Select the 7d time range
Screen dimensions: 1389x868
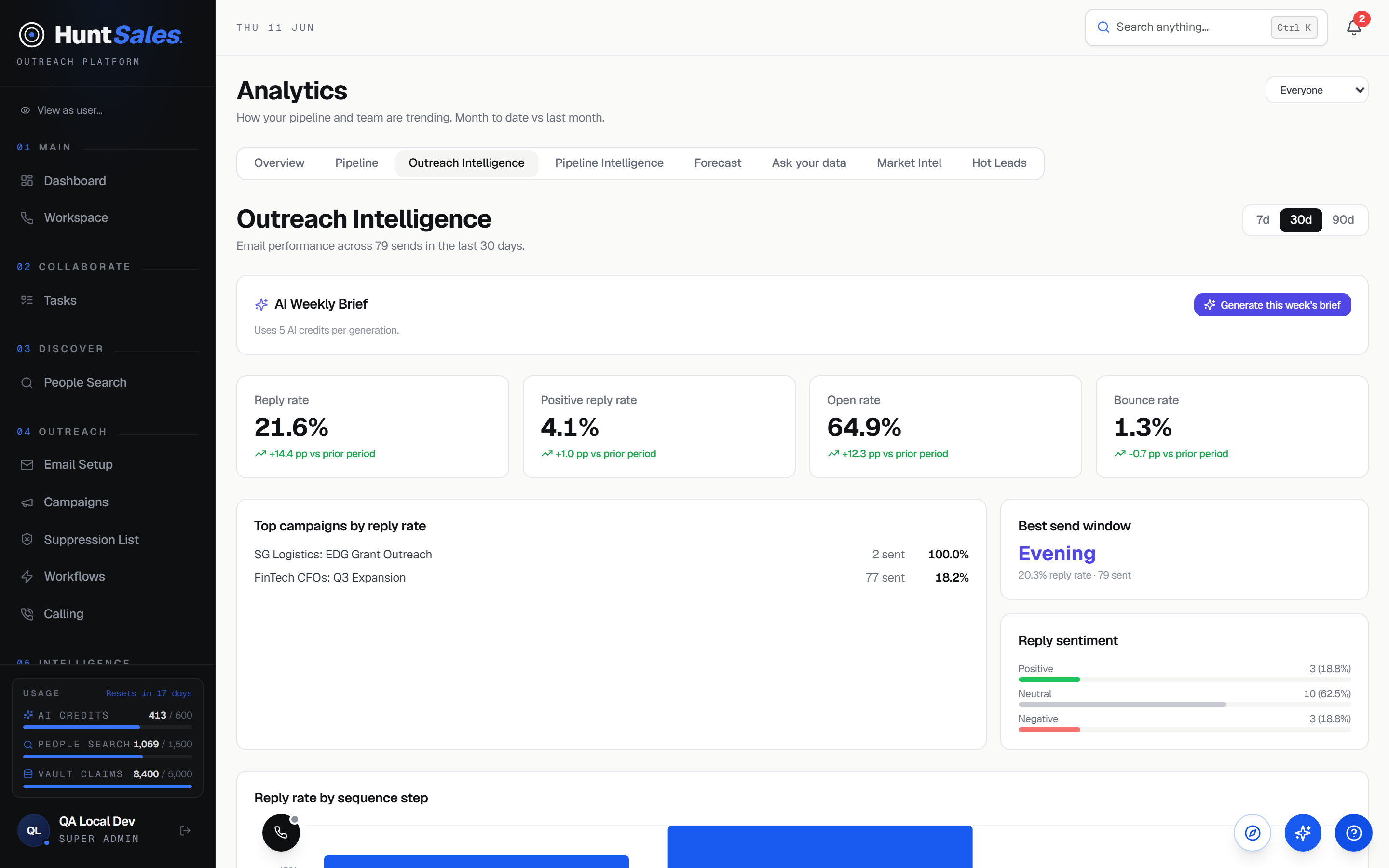(x=1262, y=220)
